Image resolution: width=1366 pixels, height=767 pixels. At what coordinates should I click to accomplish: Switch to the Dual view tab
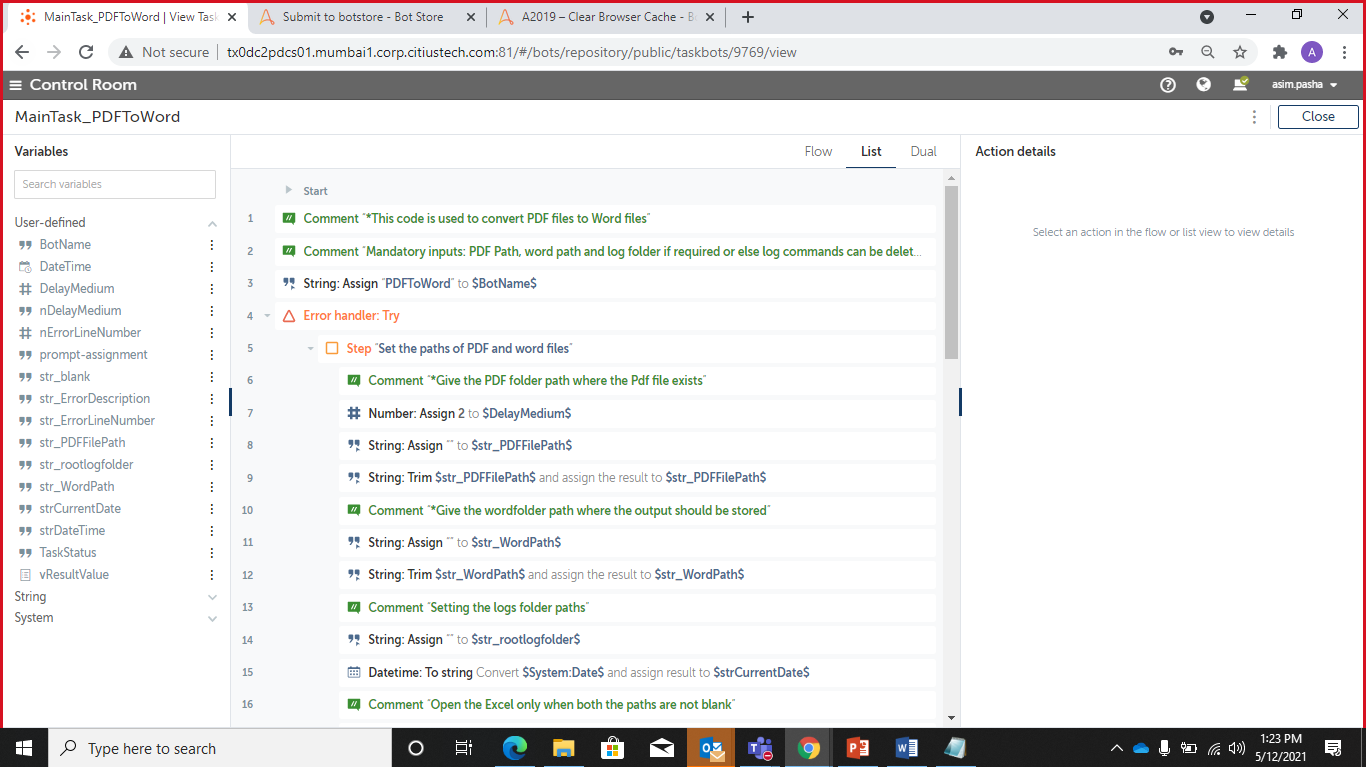click(923, 152)
